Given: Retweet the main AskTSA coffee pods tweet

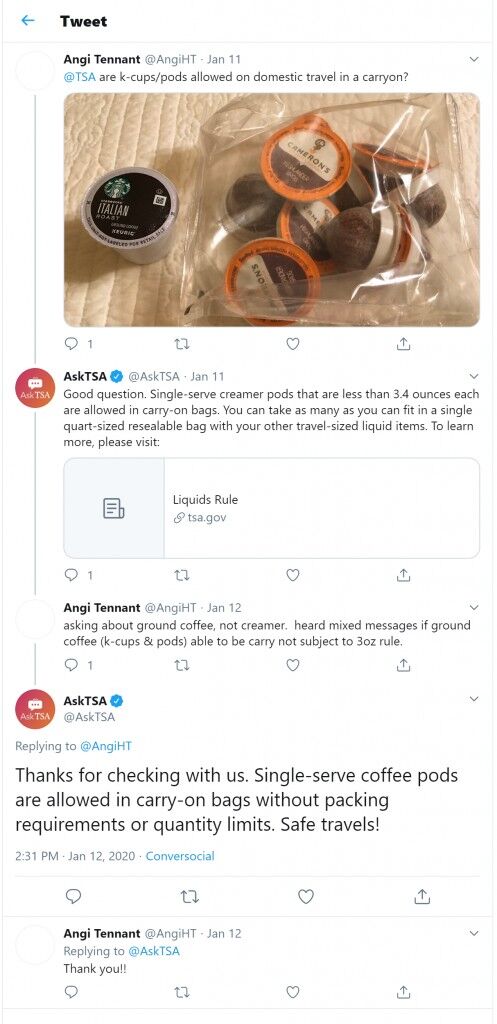Looking at the screenshot, I should (189, 897).
